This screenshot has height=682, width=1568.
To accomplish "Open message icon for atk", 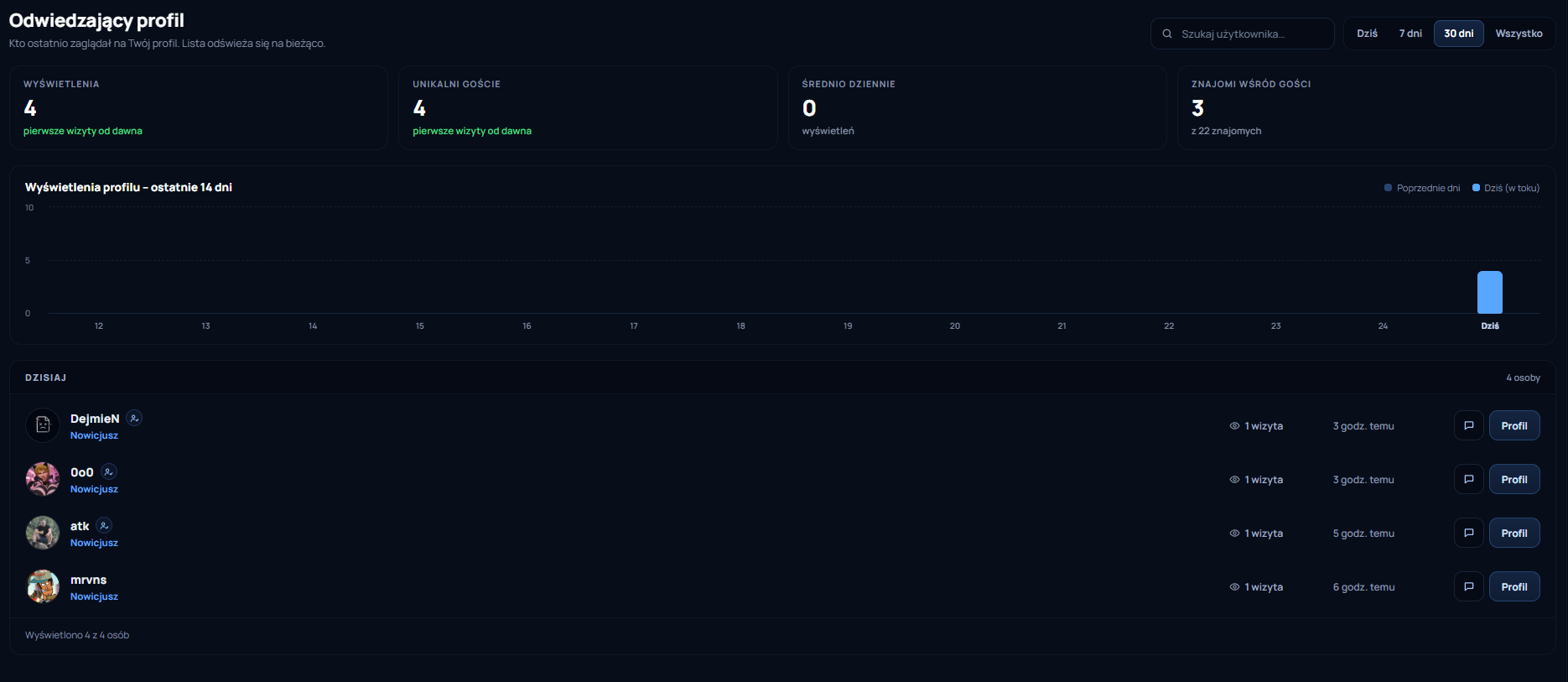I will 1469,533.
